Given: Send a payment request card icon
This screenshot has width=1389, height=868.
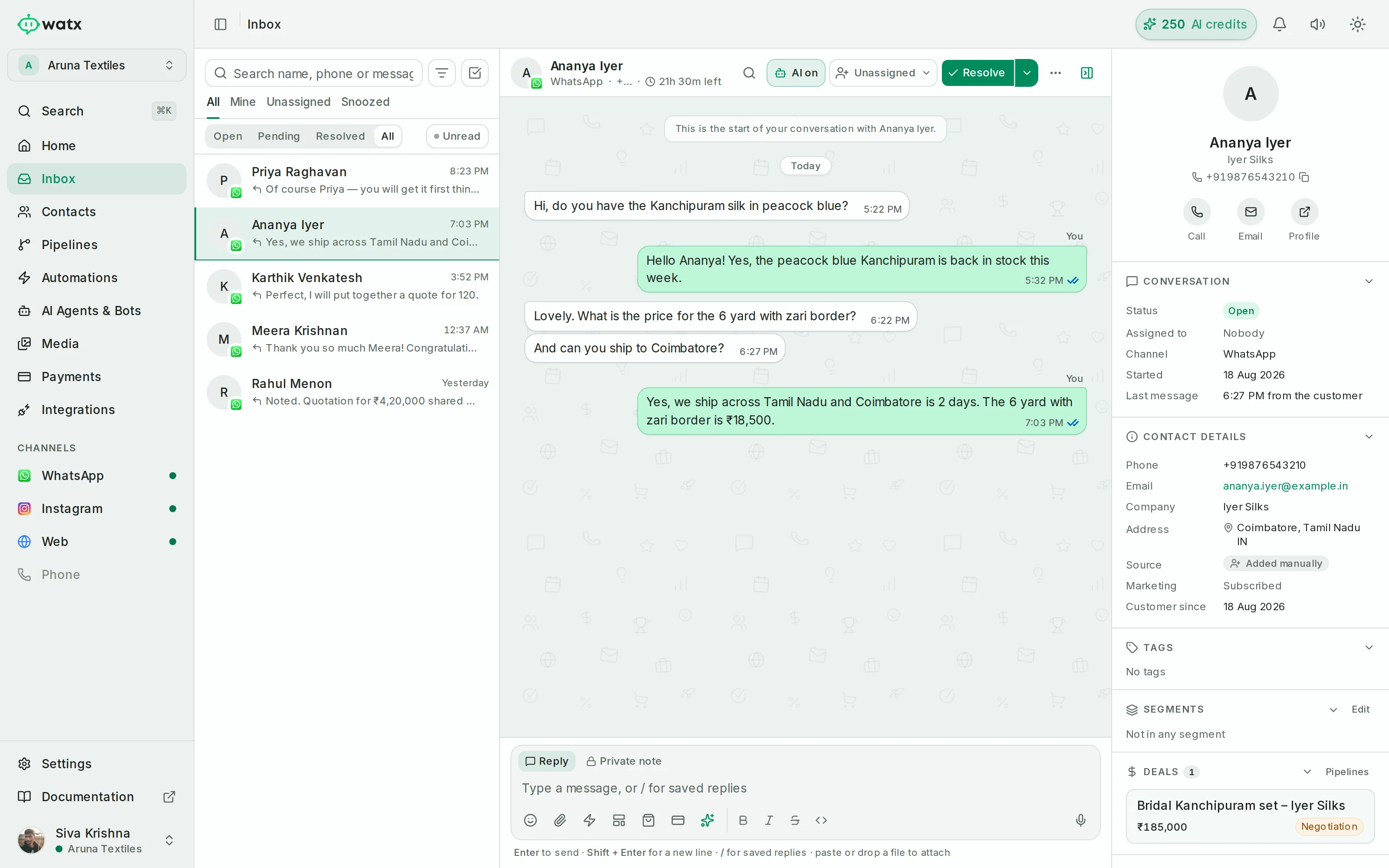Looking at the screenshot, I should coord(678,820).
